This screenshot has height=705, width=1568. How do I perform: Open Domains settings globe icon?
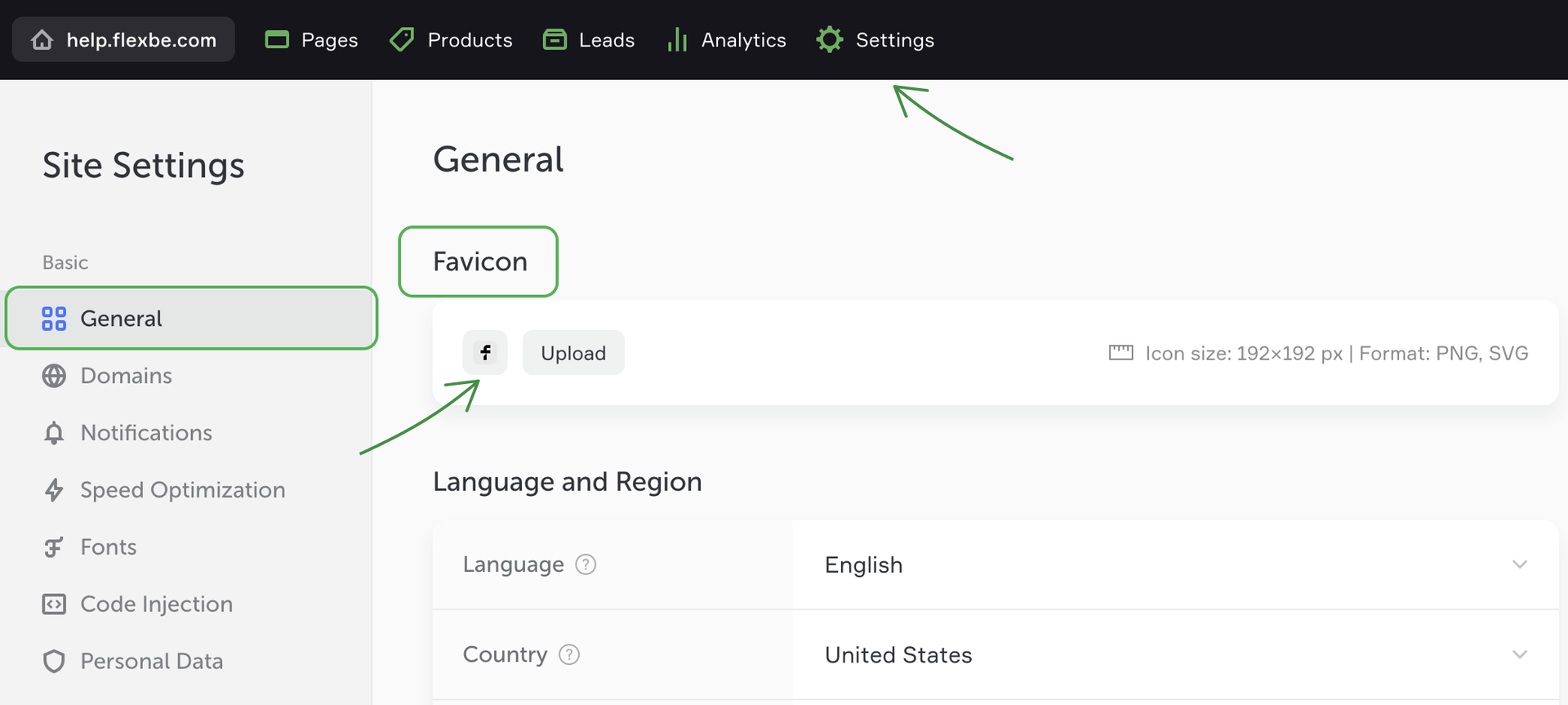[54, 376]
